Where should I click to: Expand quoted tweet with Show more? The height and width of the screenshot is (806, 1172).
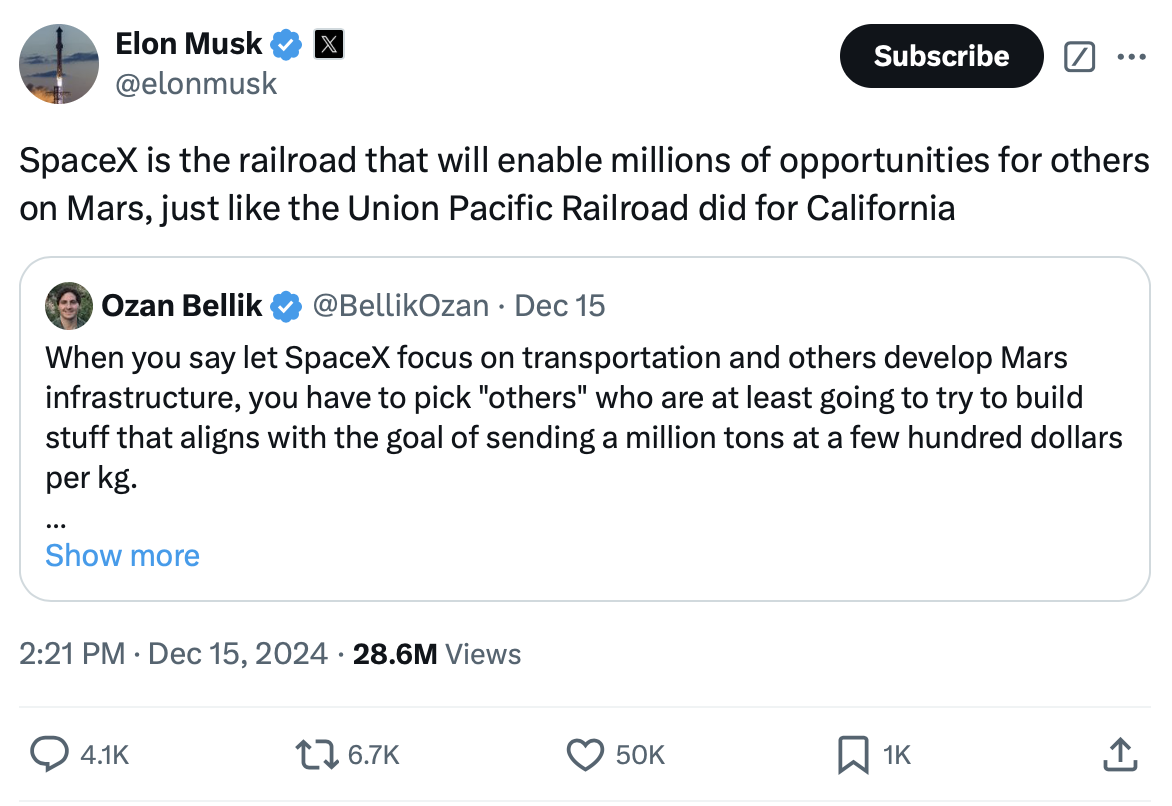(x=122, y=556)
